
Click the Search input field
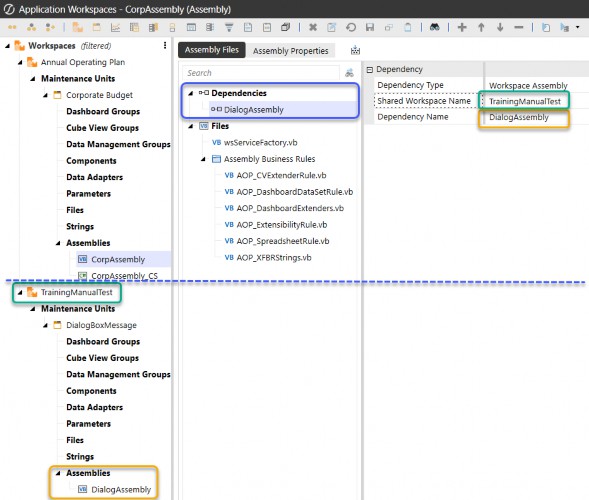pyautogui.click(x=261, y=73)
